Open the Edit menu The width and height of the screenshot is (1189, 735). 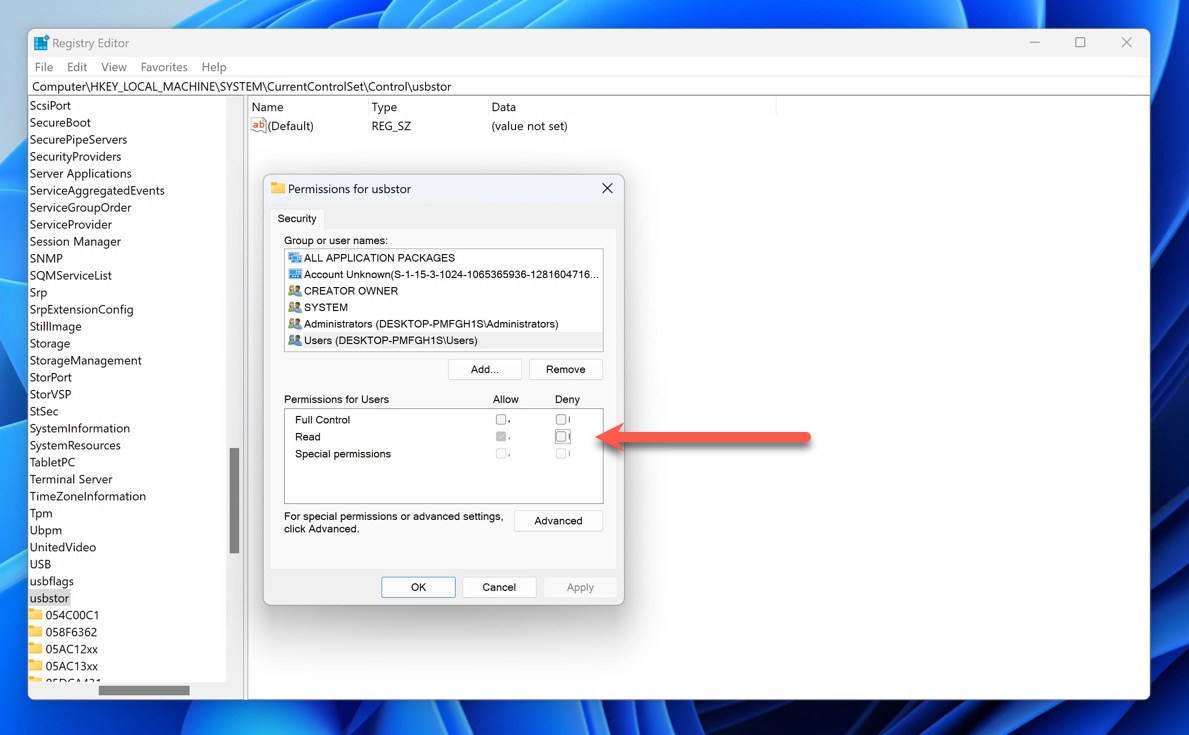click(77, 67)
